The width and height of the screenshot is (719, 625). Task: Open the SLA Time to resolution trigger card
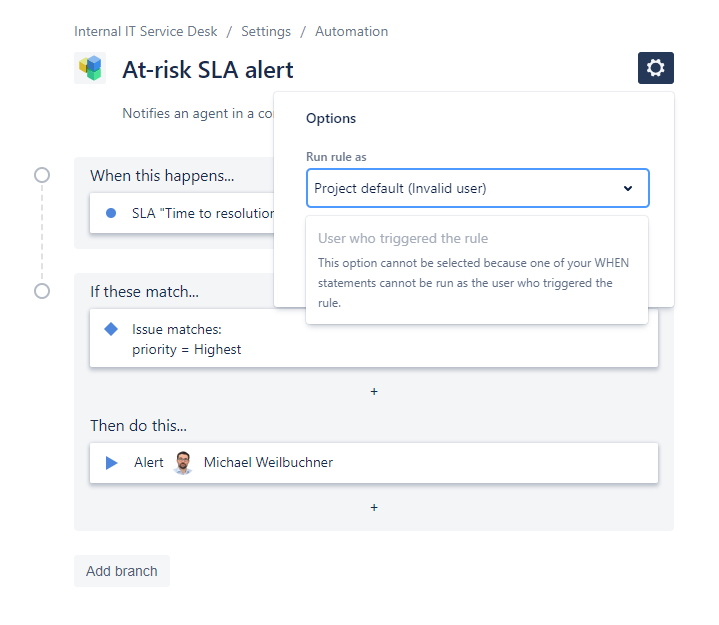pyautogui.click(x=182, y=213)
